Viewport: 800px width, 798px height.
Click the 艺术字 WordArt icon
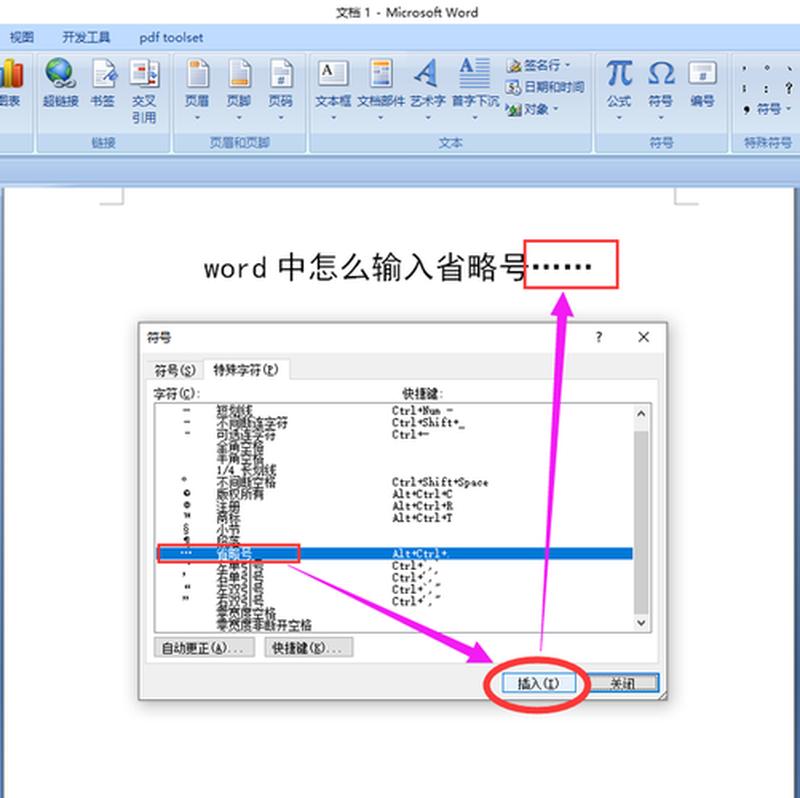click(427, 73)
